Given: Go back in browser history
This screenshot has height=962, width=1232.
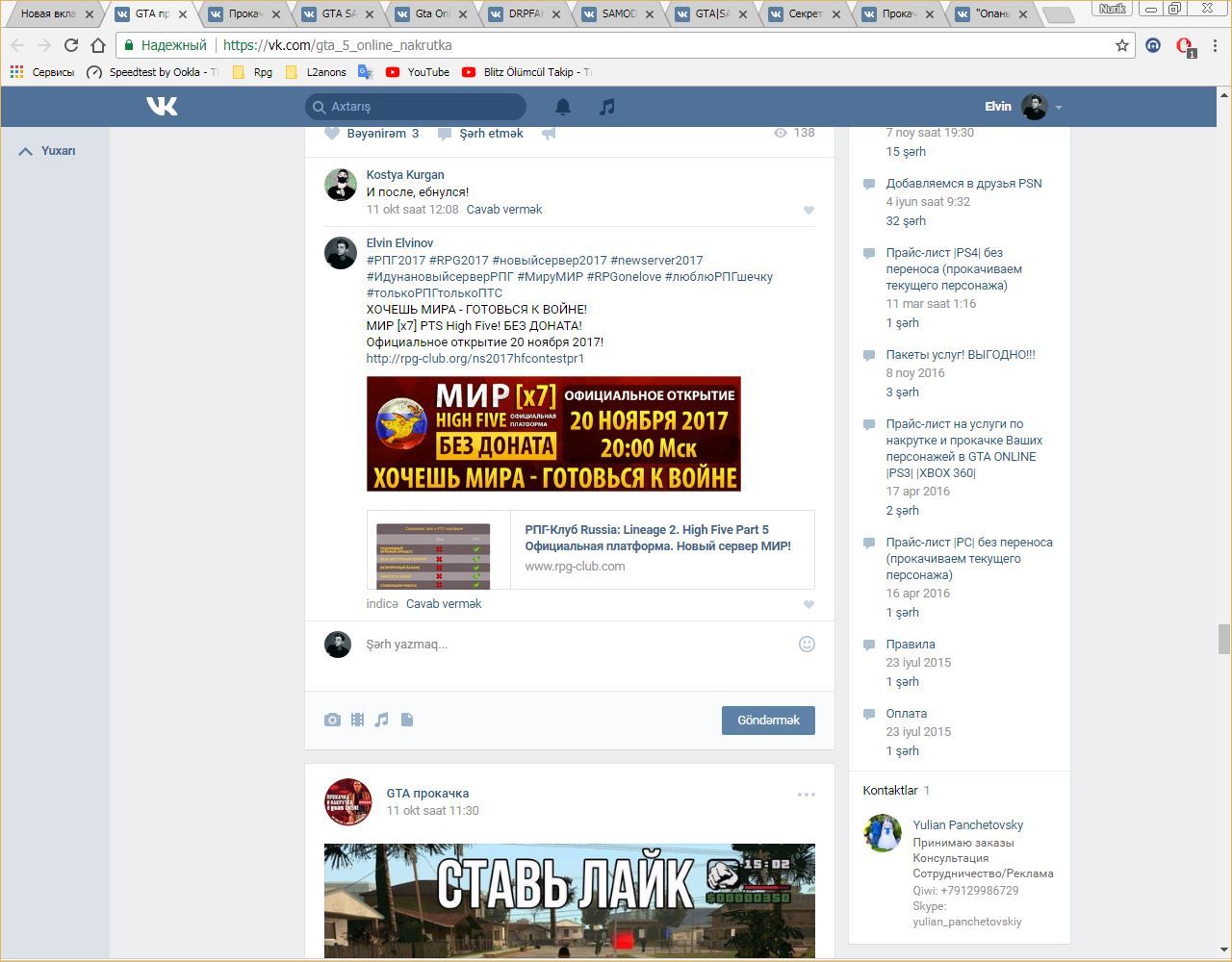Looking at the screenshot, I should 17,45.
